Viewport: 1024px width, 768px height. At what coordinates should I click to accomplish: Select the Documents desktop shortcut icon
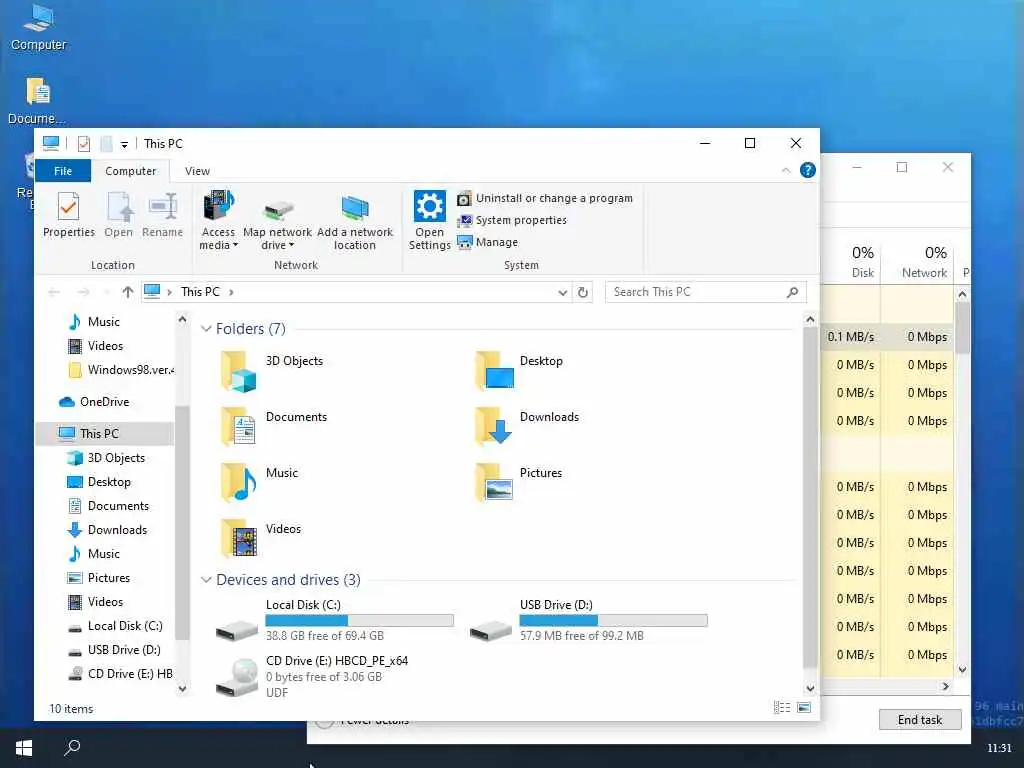click(37, 101)
